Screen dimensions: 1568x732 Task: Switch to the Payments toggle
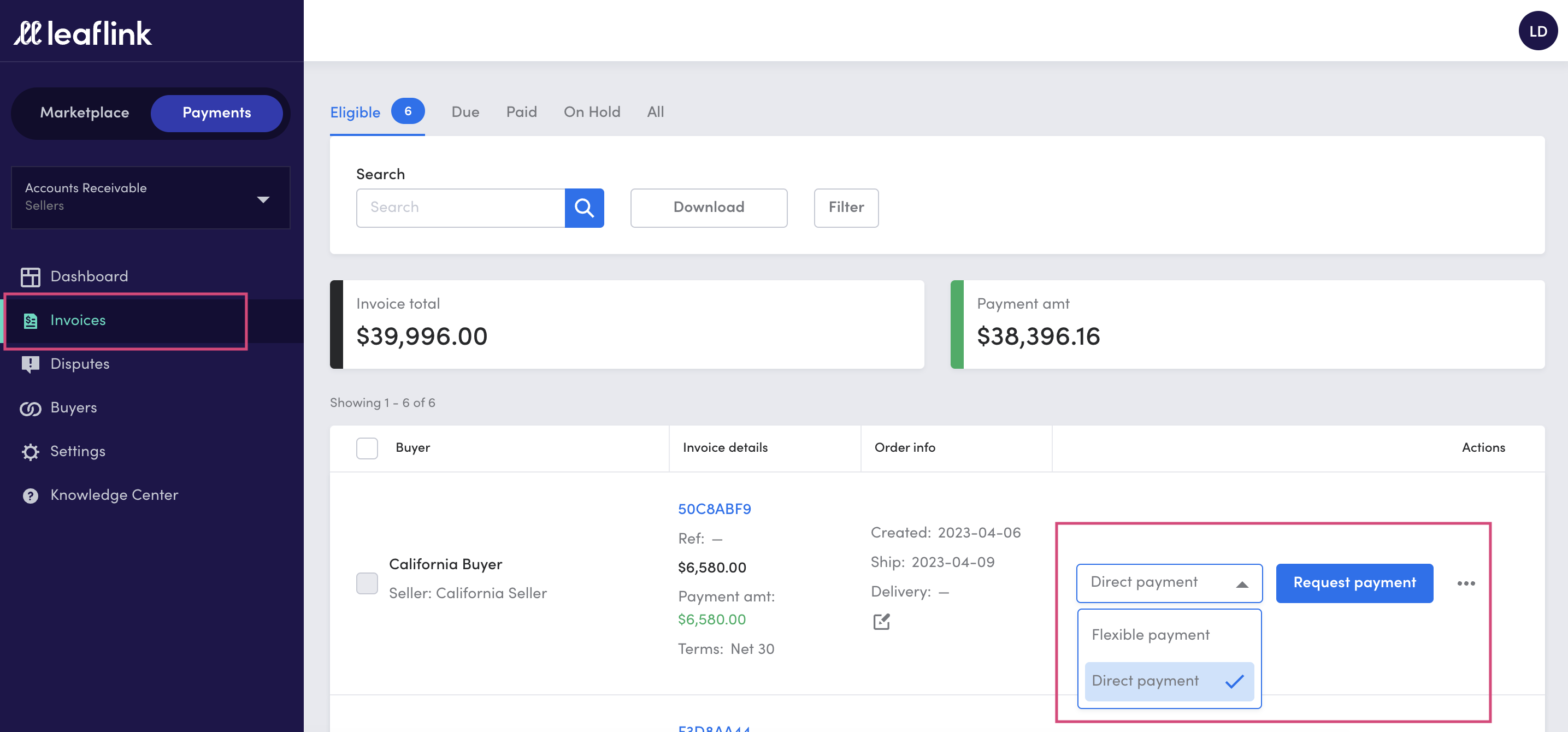coord(217,113)
